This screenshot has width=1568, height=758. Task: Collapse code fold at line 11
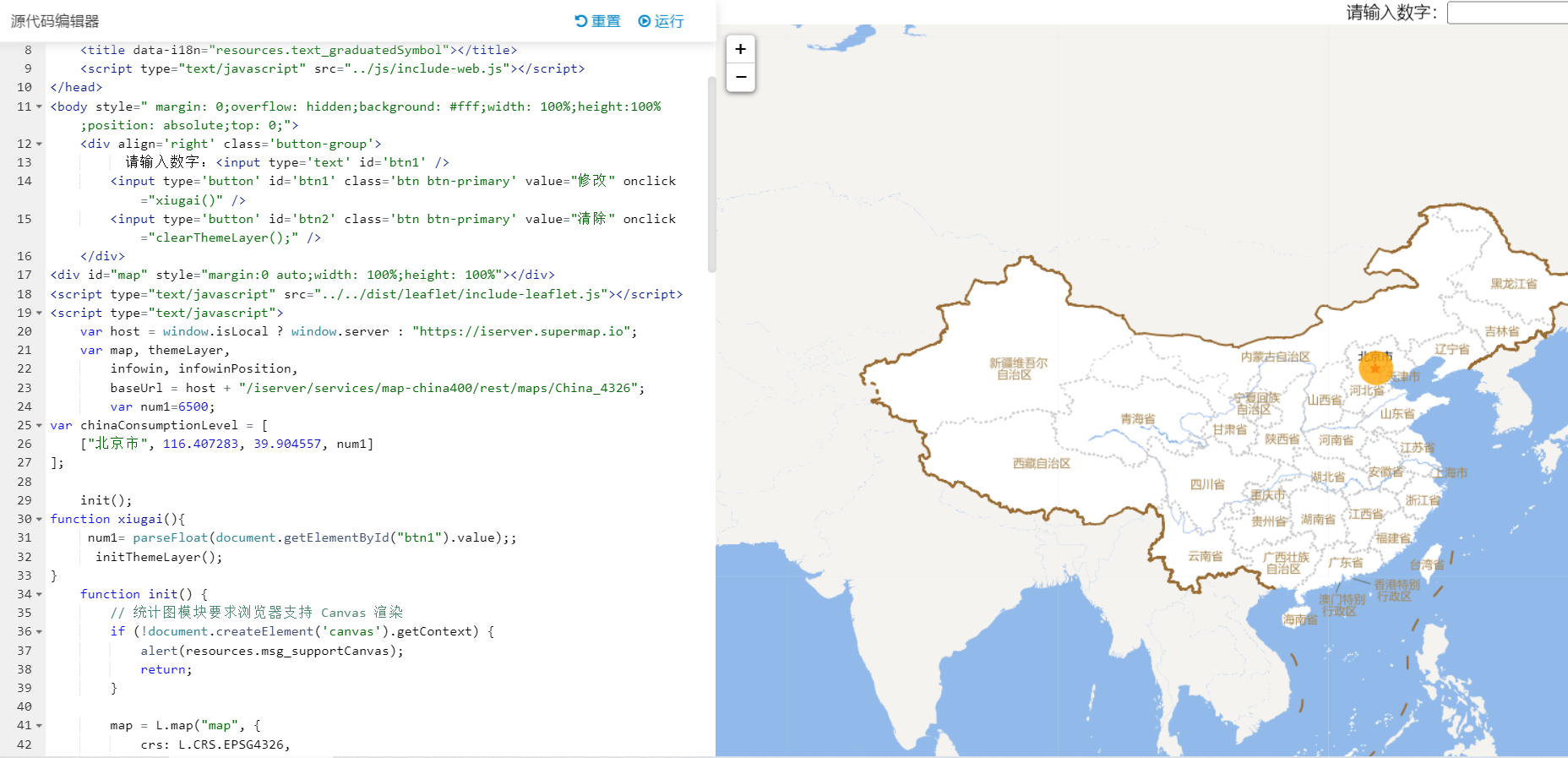(x=39, y=106)
